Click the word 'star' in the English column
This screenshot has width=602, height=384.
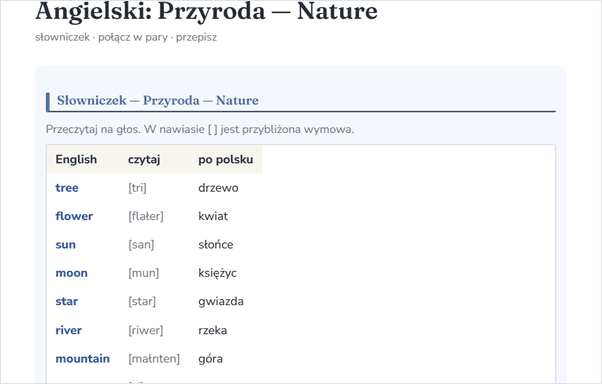click(x=67, y=301)
